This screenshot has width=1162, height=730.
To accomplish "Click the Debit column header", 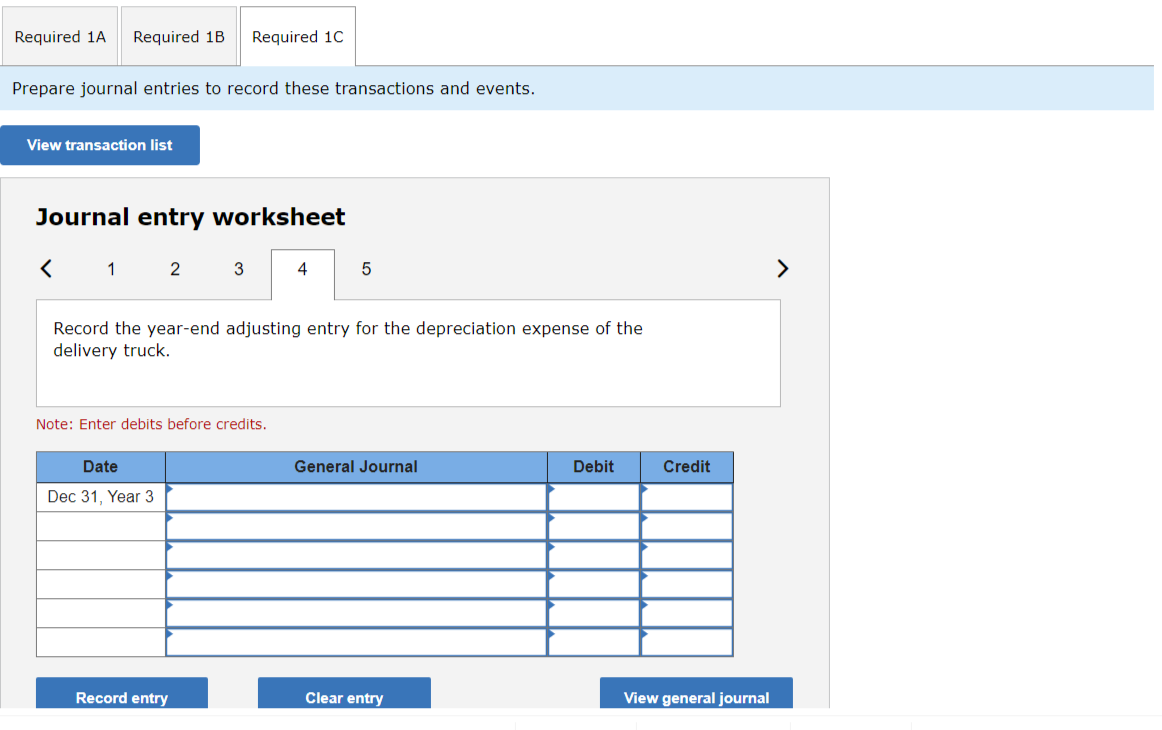I will (594, 467).
